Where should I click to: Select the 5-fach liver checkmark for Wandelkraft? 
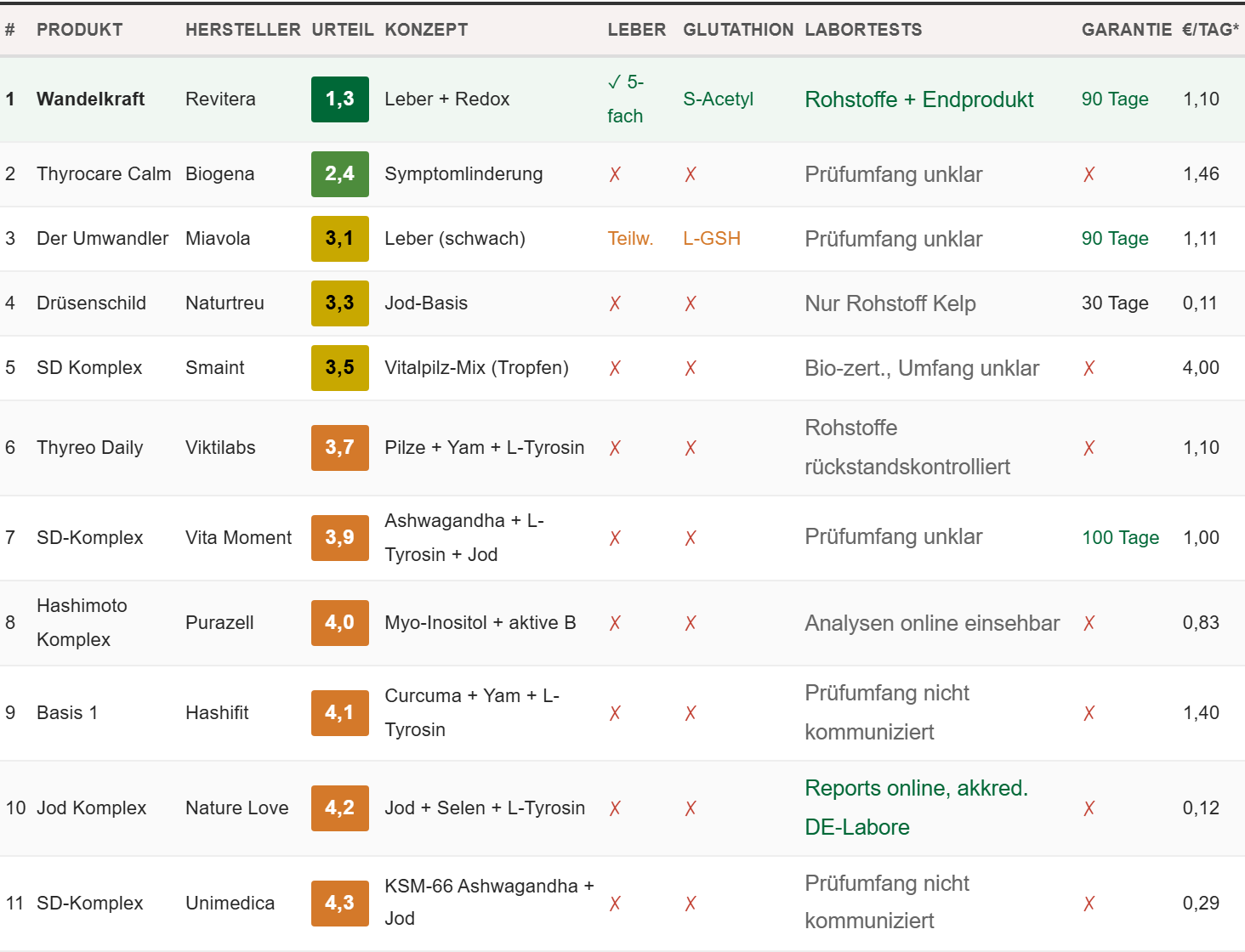626,99
